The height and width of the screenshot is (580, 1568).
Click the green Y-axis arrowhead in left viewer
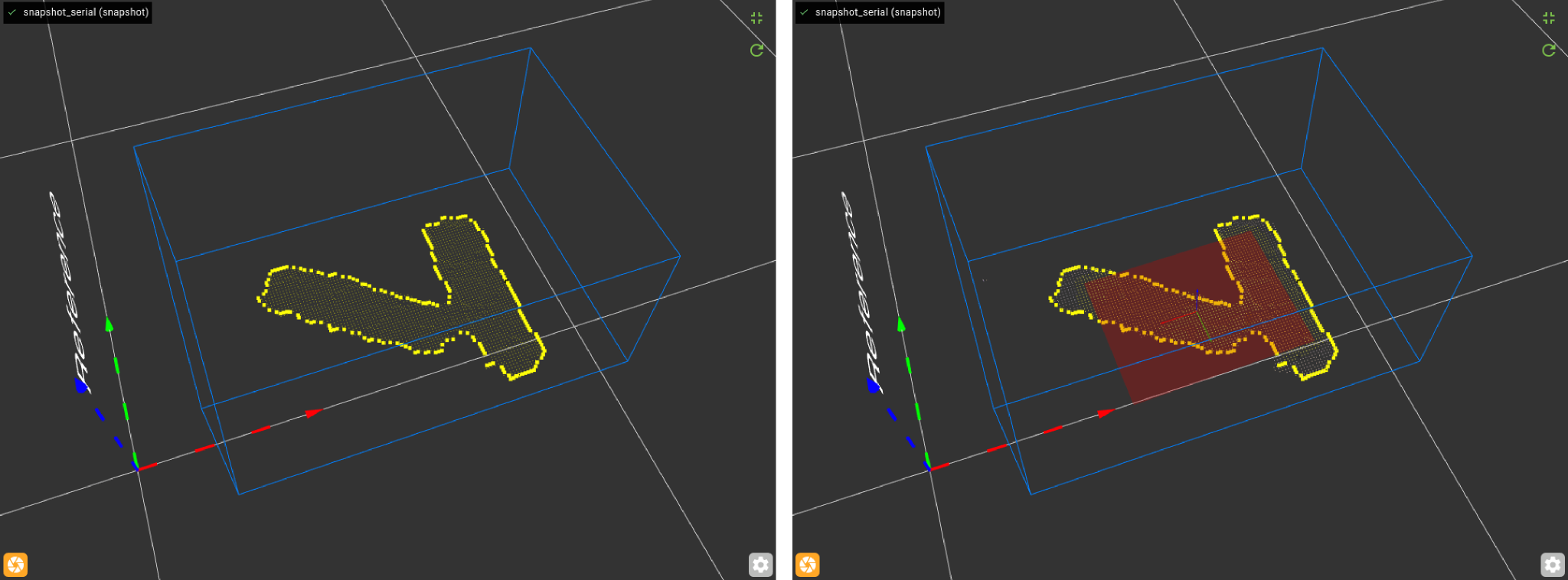[109, 325]
